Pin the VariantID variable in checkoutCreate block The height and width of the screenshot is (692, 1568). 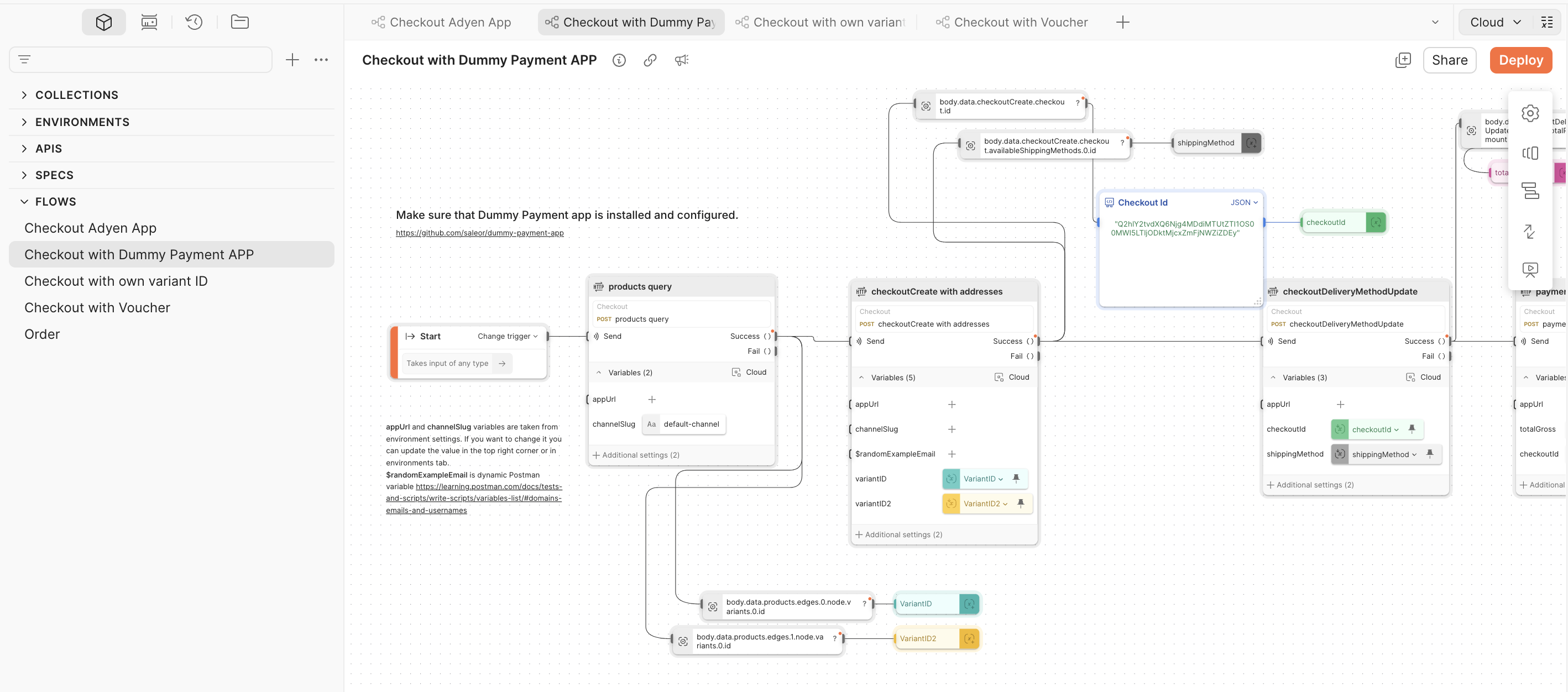click(1016, 479)
